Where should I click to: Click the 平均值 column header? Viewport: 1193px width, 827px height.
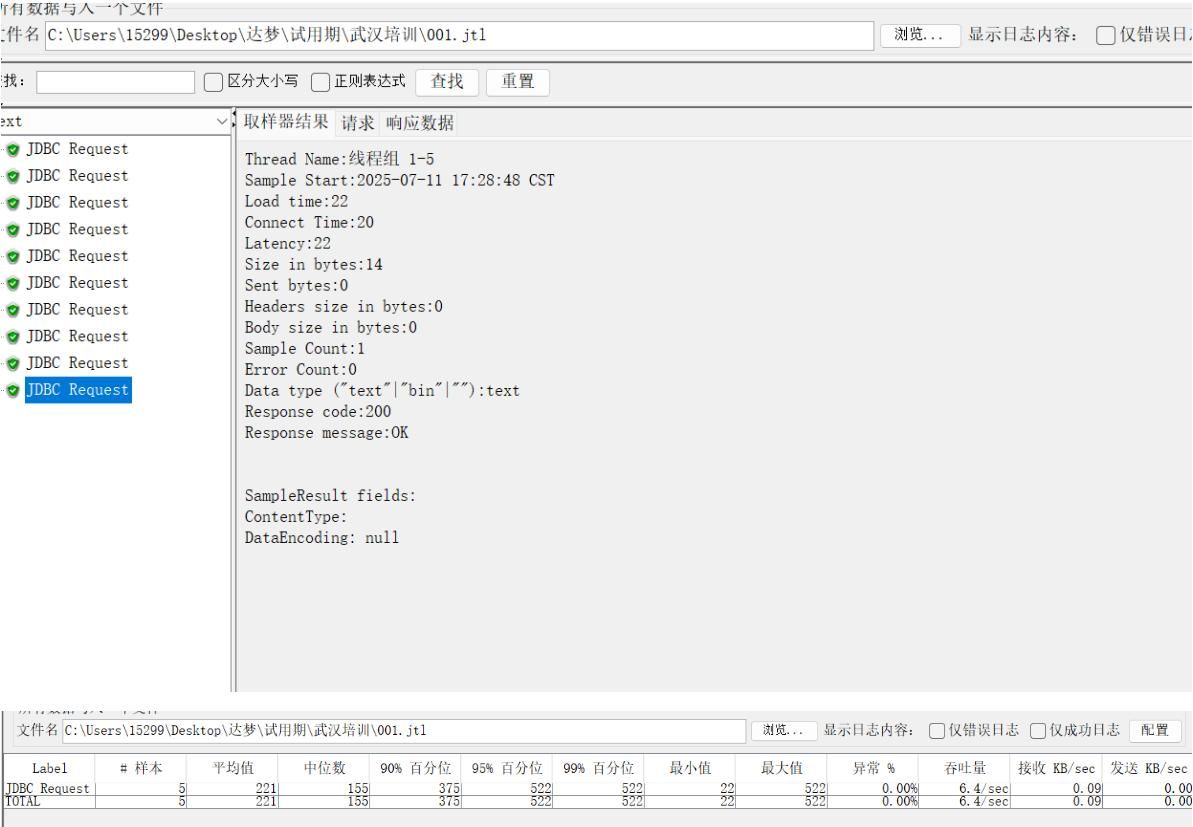pos(233,768)
